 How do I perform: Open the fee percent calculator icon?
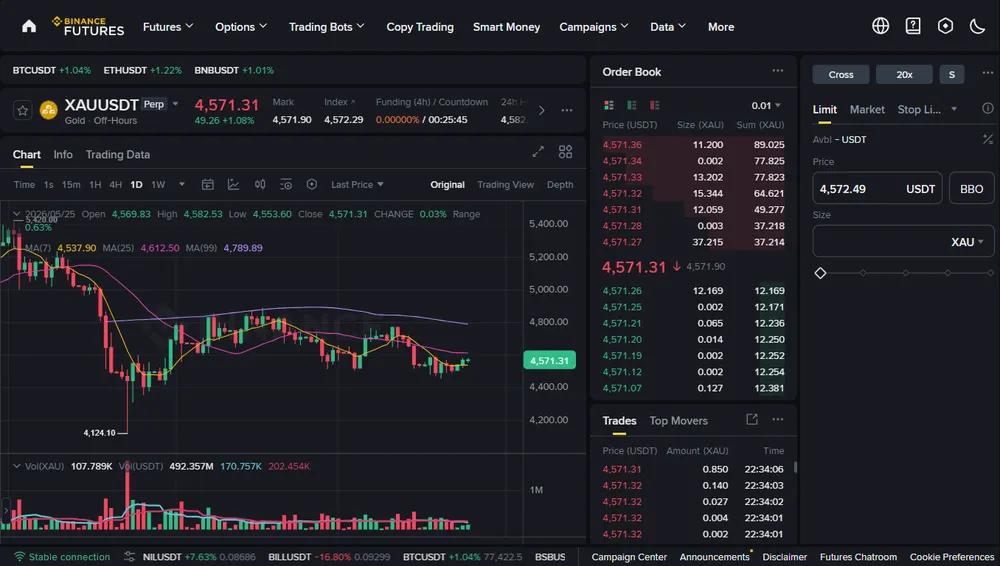click(x=987, y=139)
